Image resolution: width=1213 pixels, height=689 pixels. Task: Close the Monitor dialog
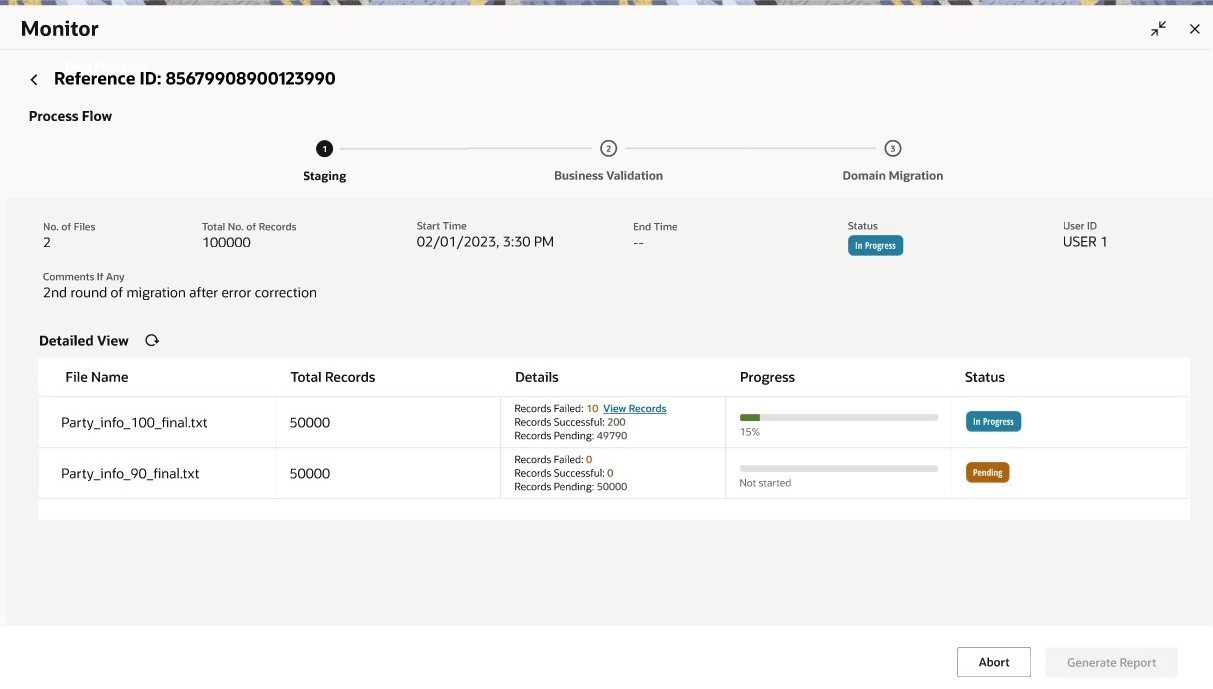point(1194,29)
